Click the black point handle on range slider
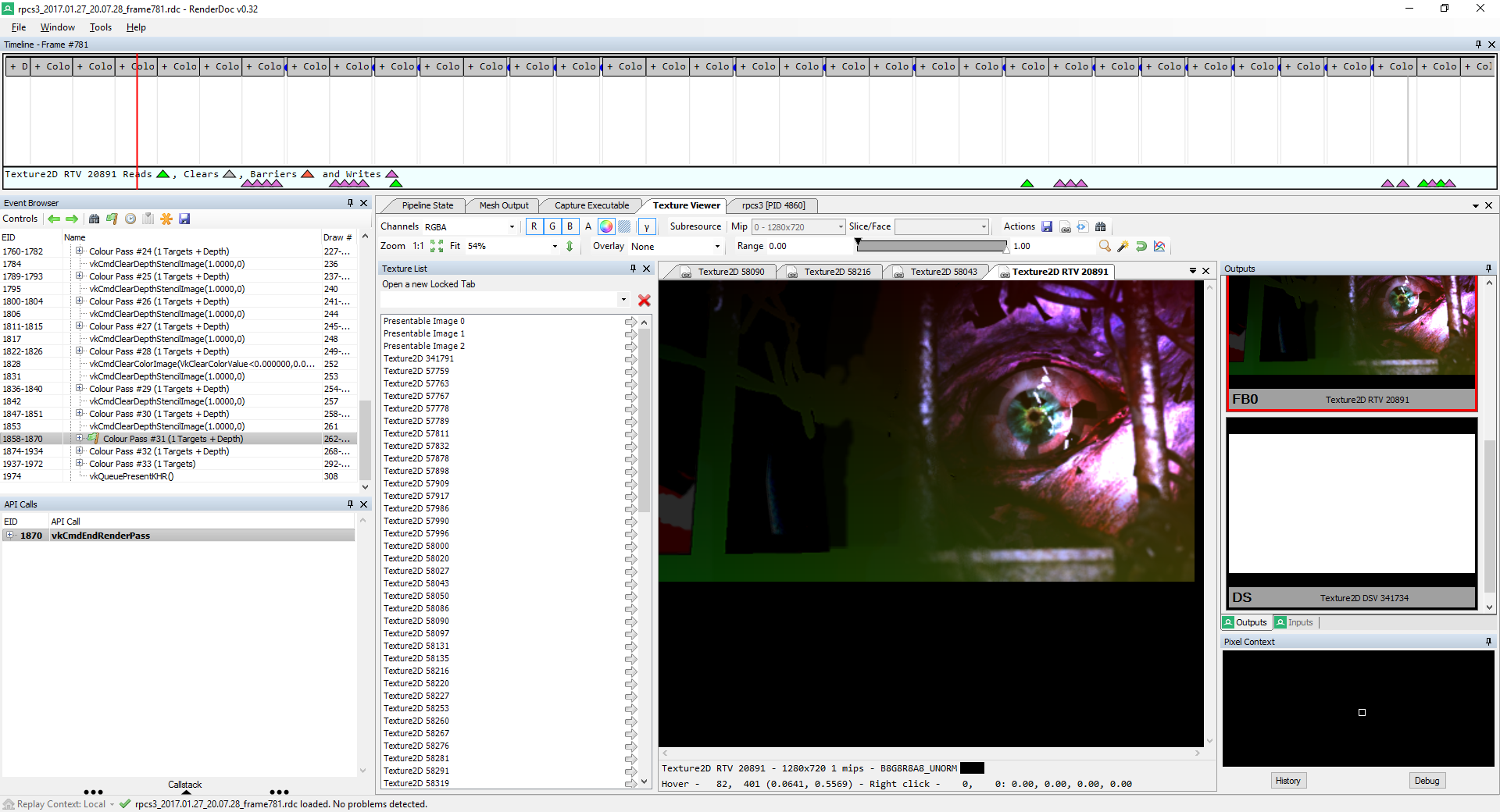 pos(858,244)
